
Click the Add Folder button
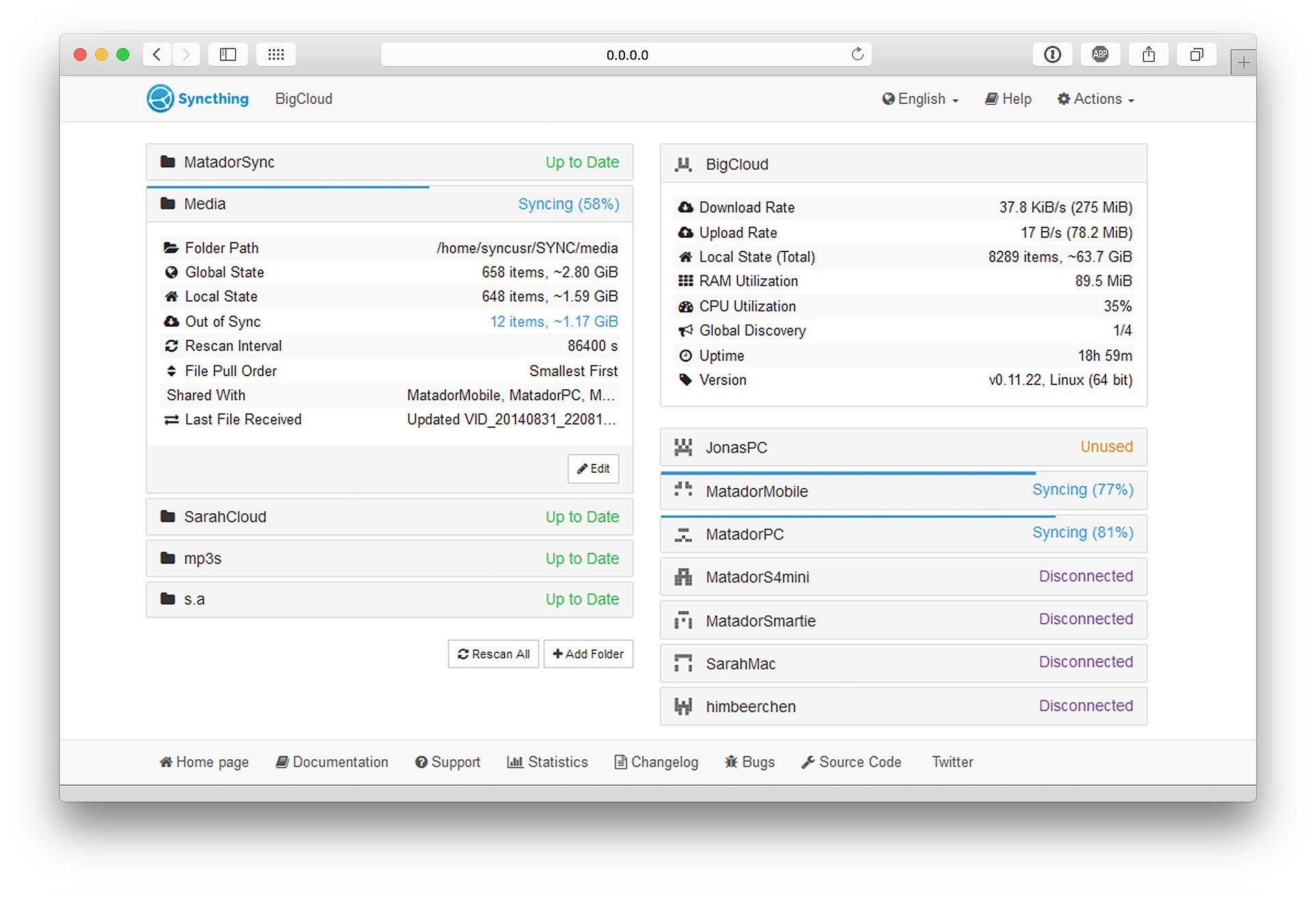[588, 654]
